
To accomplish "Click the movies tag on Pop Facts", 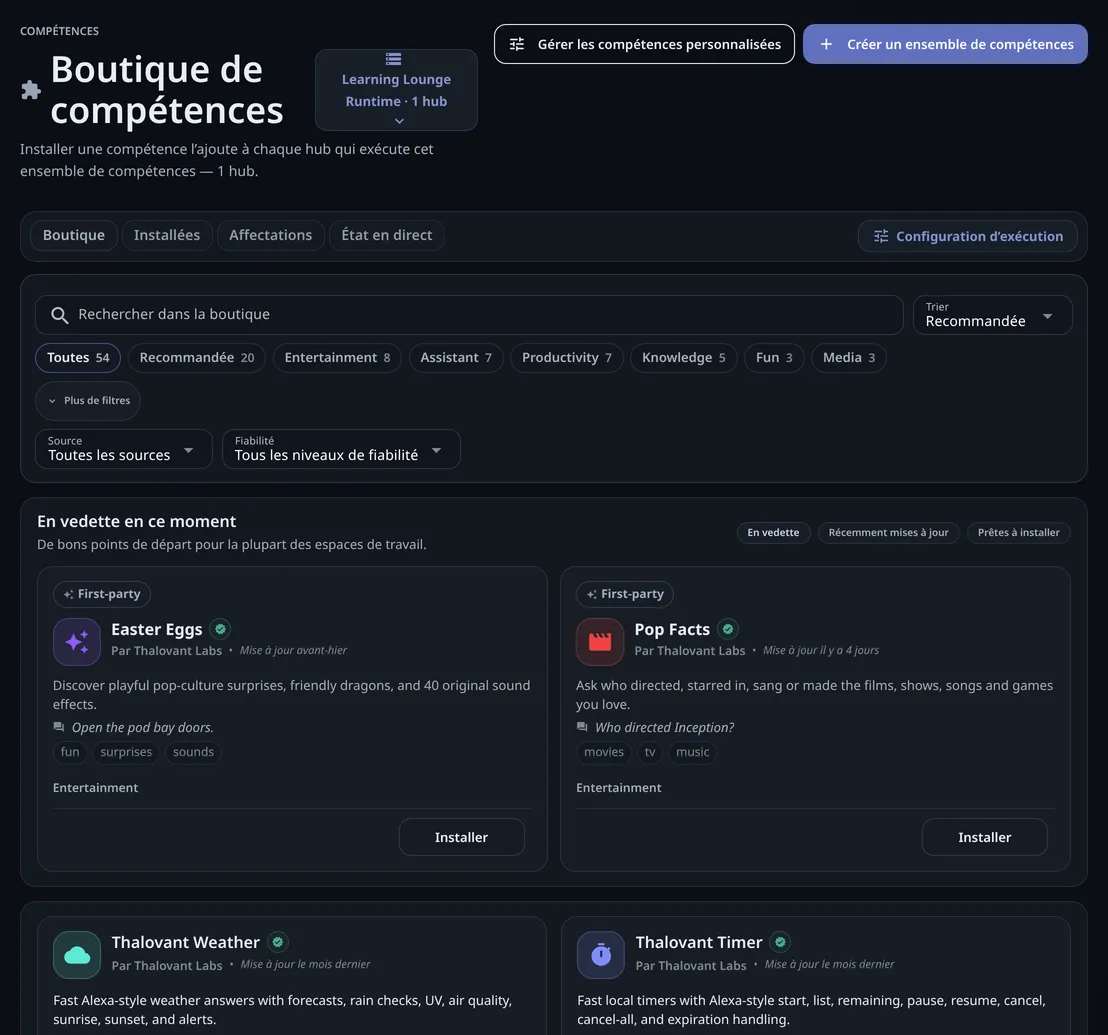I will (603, 752).
